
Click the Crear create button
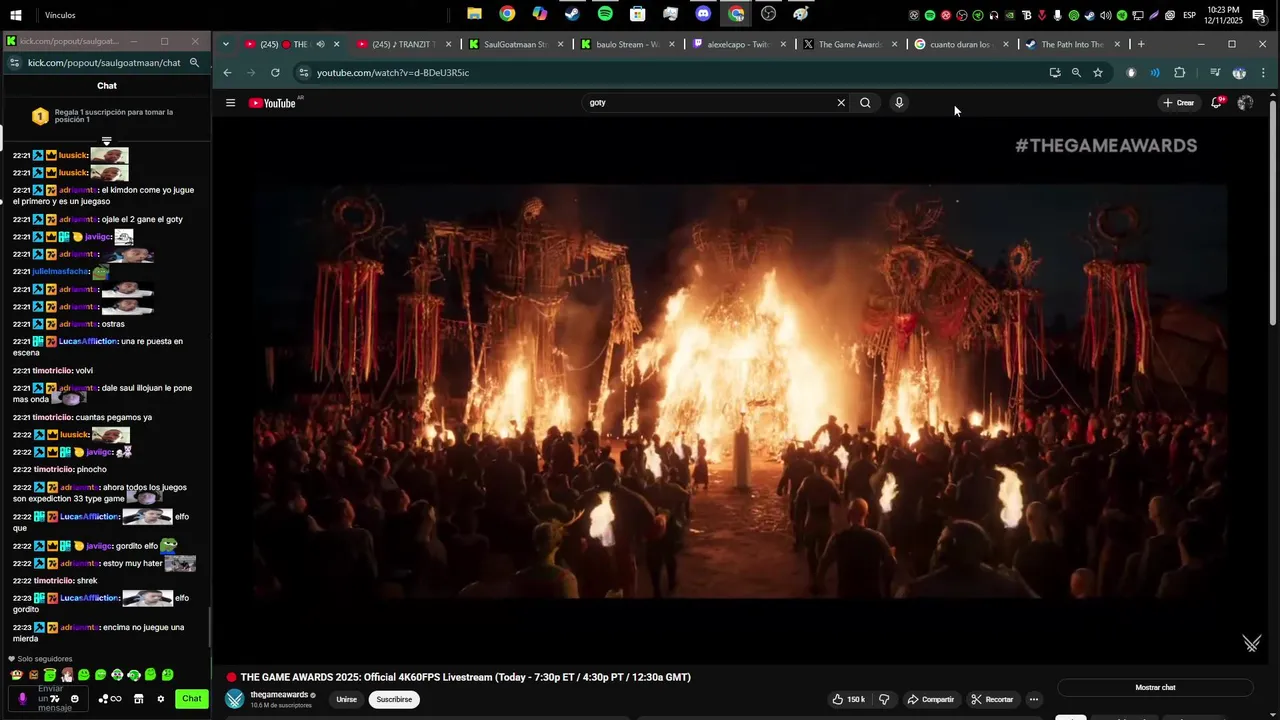[x=1178, y=102]
